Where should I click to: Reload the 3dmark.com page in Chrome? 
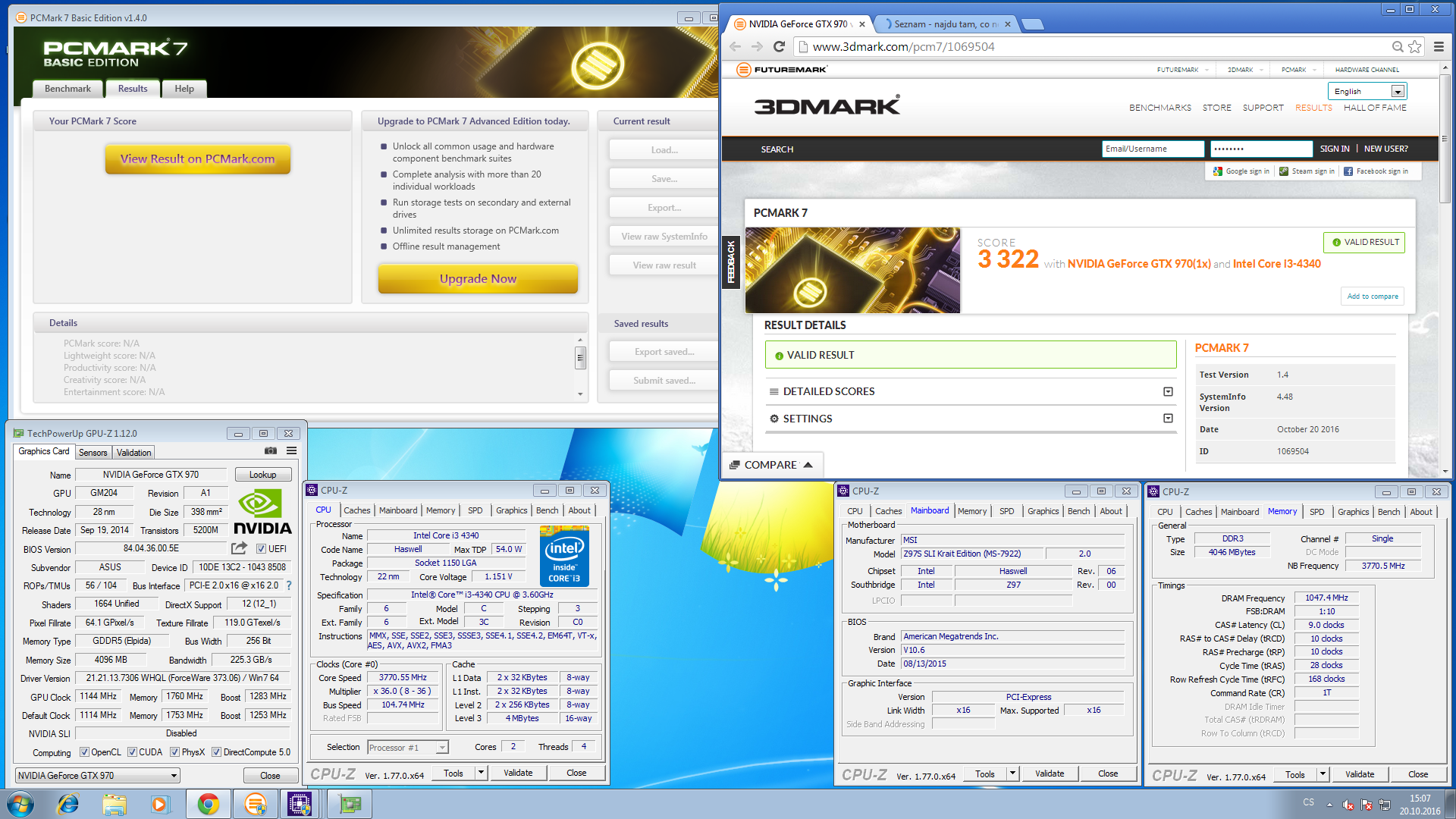[779, 46]
